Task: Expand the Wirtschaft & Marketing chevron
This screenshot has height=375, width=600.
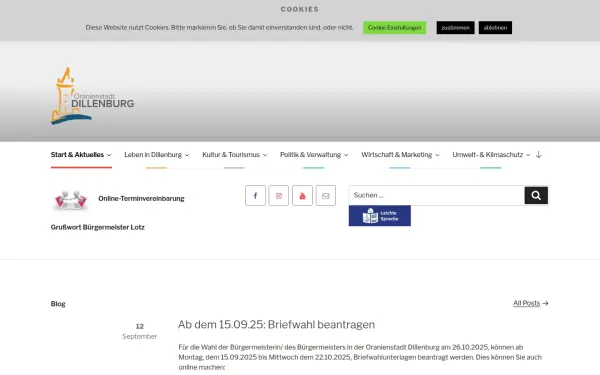Action: click(437, 155)
